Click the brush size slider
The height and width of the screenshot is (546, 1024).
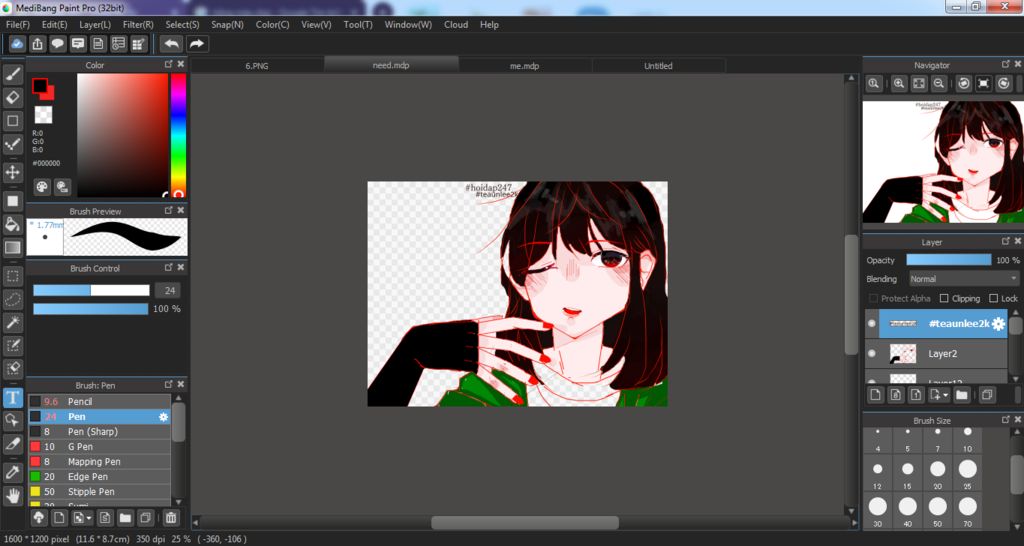91,291
